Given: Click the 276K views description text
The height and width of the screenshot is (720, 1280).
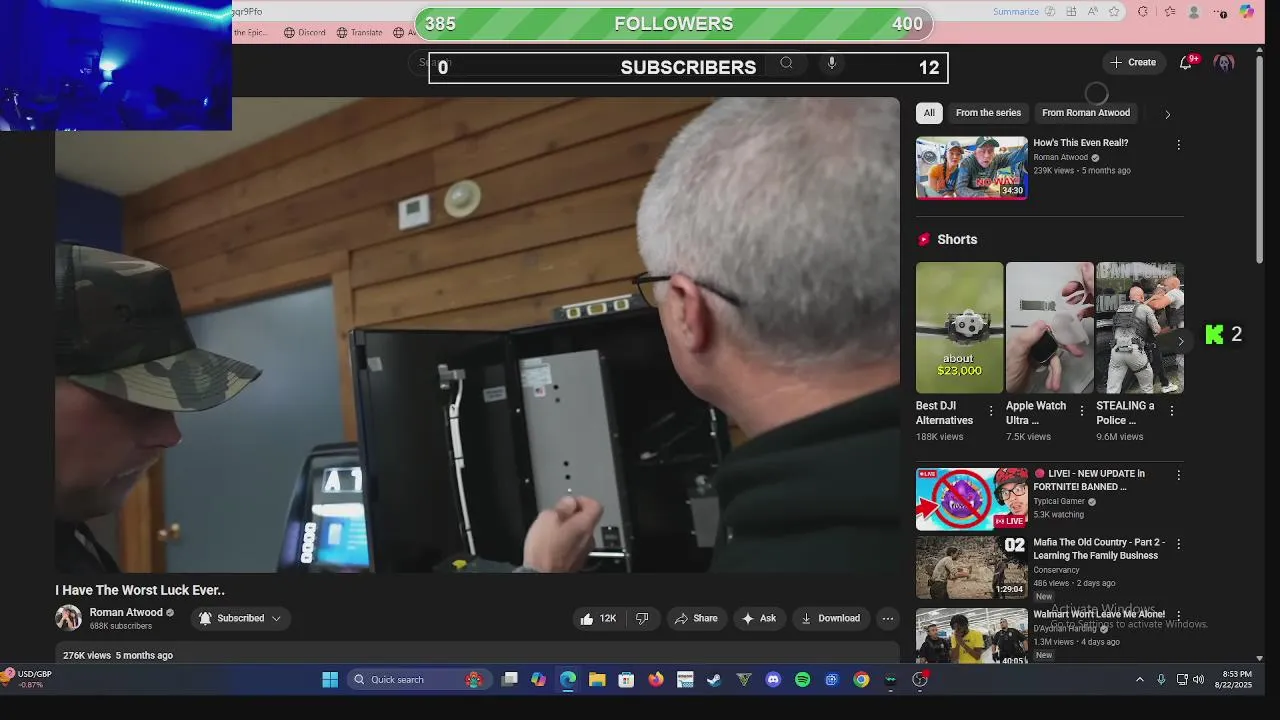Looking at the screenshot, I should pos(118,656).
